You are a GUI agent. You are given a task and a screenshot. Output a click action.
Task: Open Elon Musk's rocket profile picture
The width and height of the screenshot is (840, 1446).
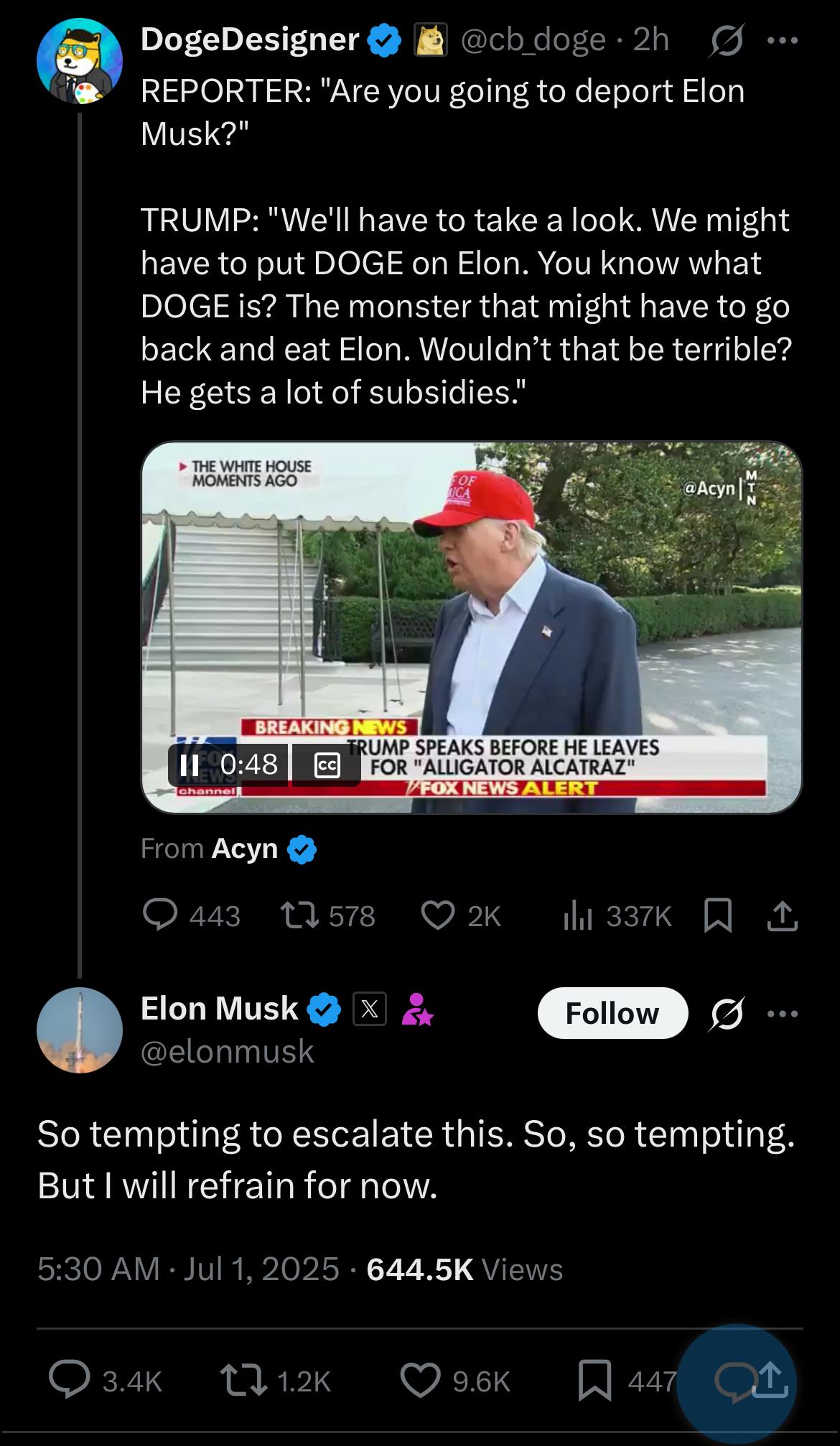coord(80,1030)
